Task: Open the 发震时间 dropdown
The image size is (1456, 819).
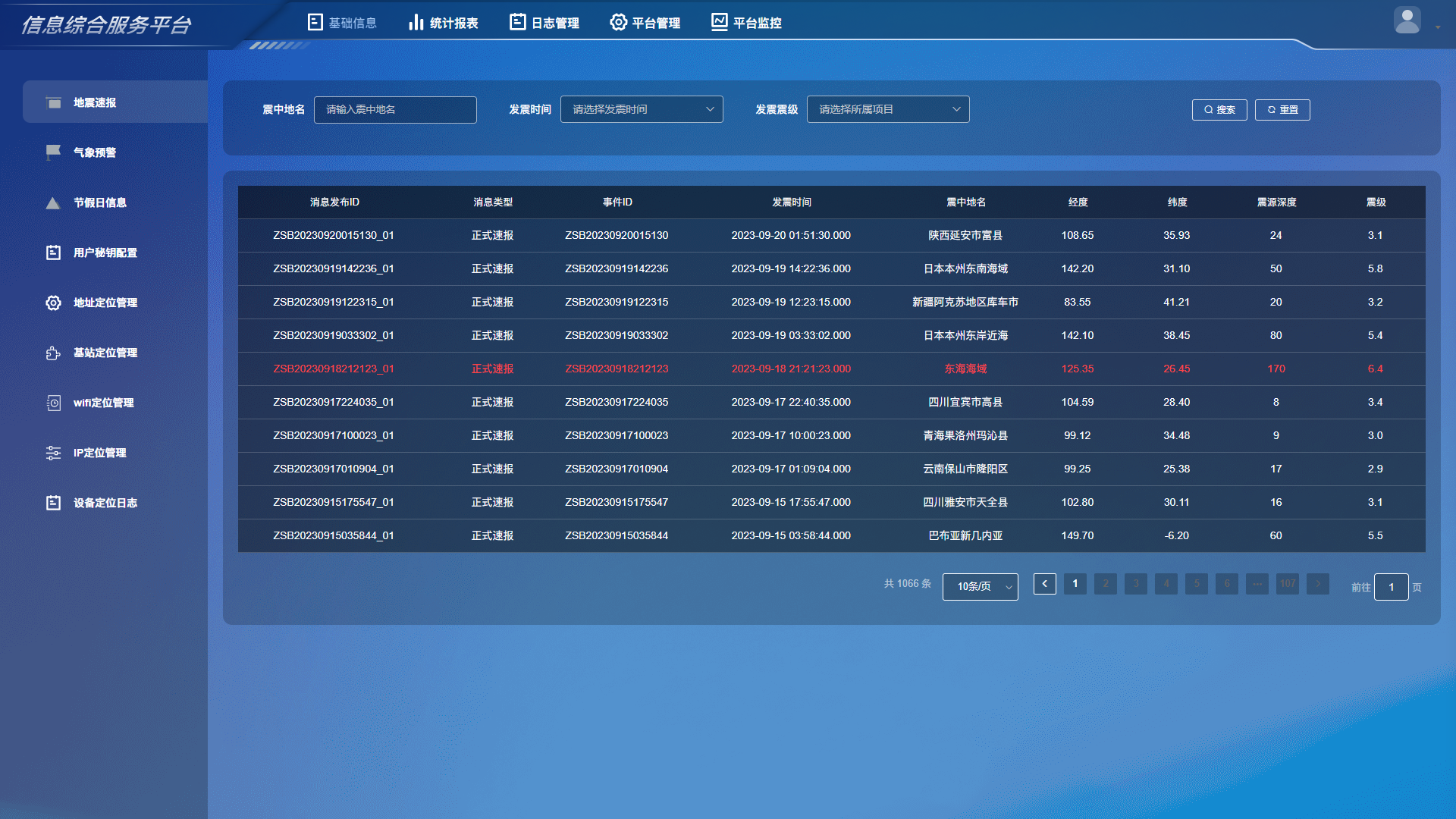Action: 642,109
